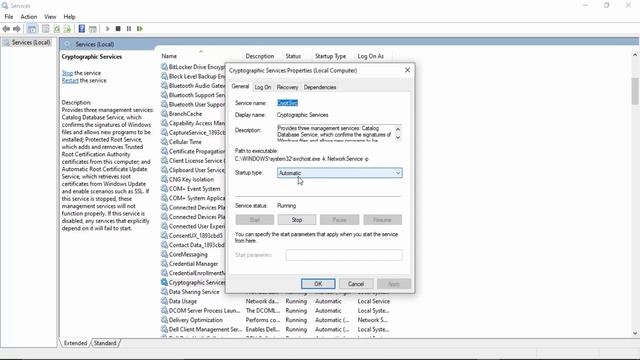
Task: Click the services list scrollbar thumb
Action: tap(635, 91)
